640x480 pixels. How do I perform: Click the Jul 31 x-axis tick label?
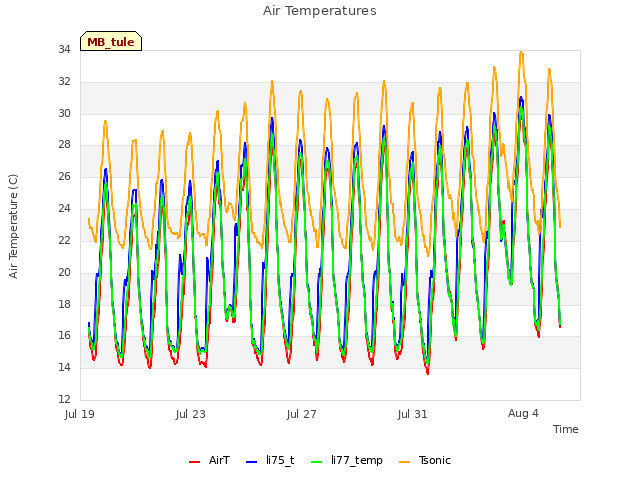click(x=413, y=414)
